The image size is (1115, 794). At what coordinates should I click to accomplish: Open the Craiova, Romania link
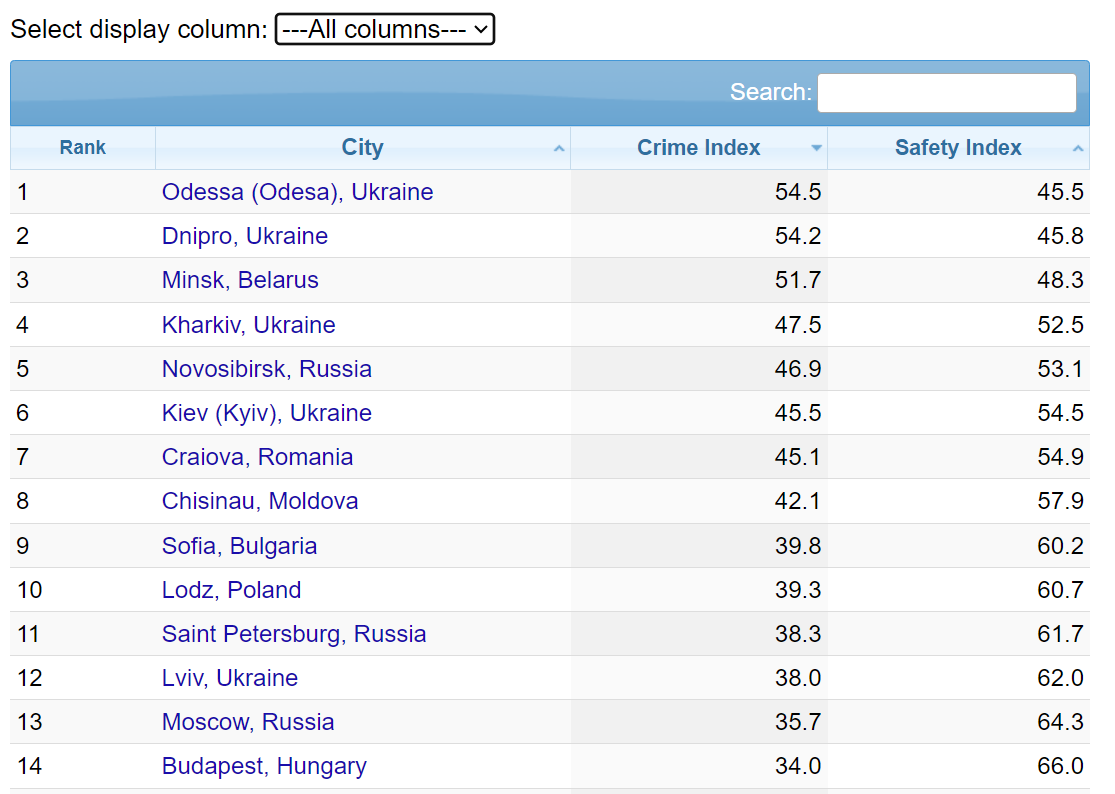[257, 457]
